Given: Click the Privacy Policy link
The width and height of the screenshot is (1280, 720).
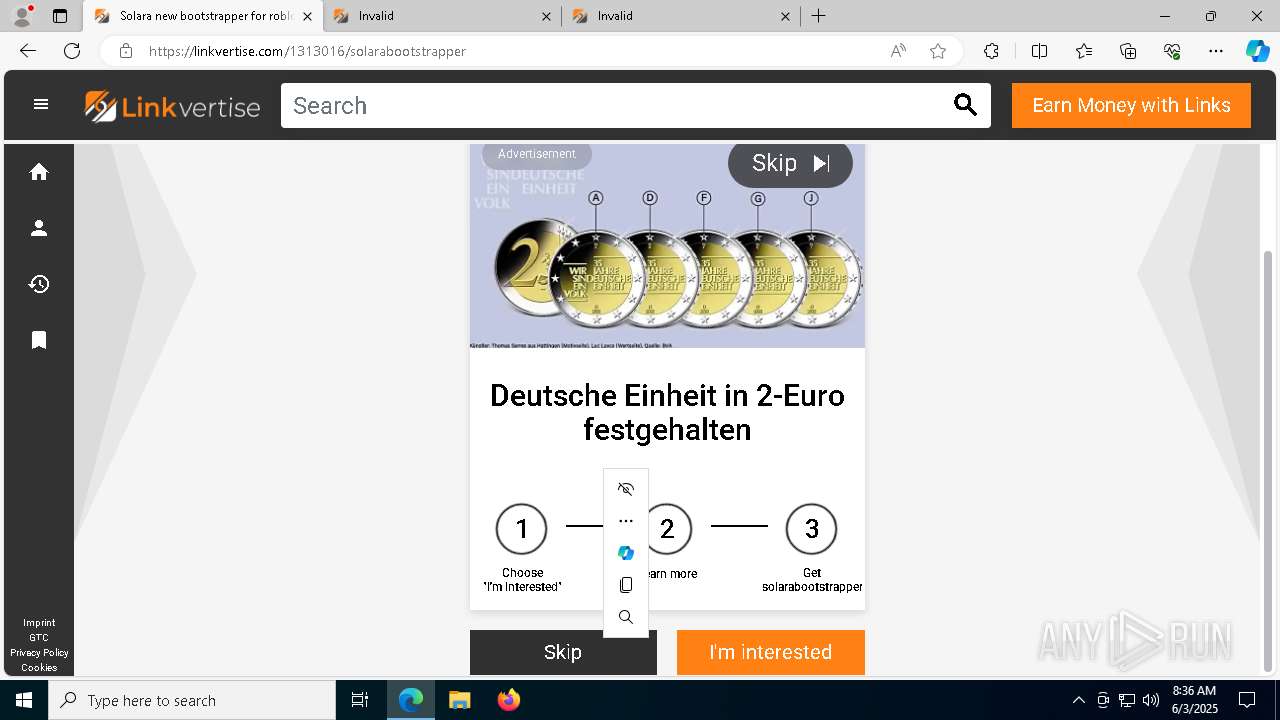Looking at the screenshot, I should 39,653.
